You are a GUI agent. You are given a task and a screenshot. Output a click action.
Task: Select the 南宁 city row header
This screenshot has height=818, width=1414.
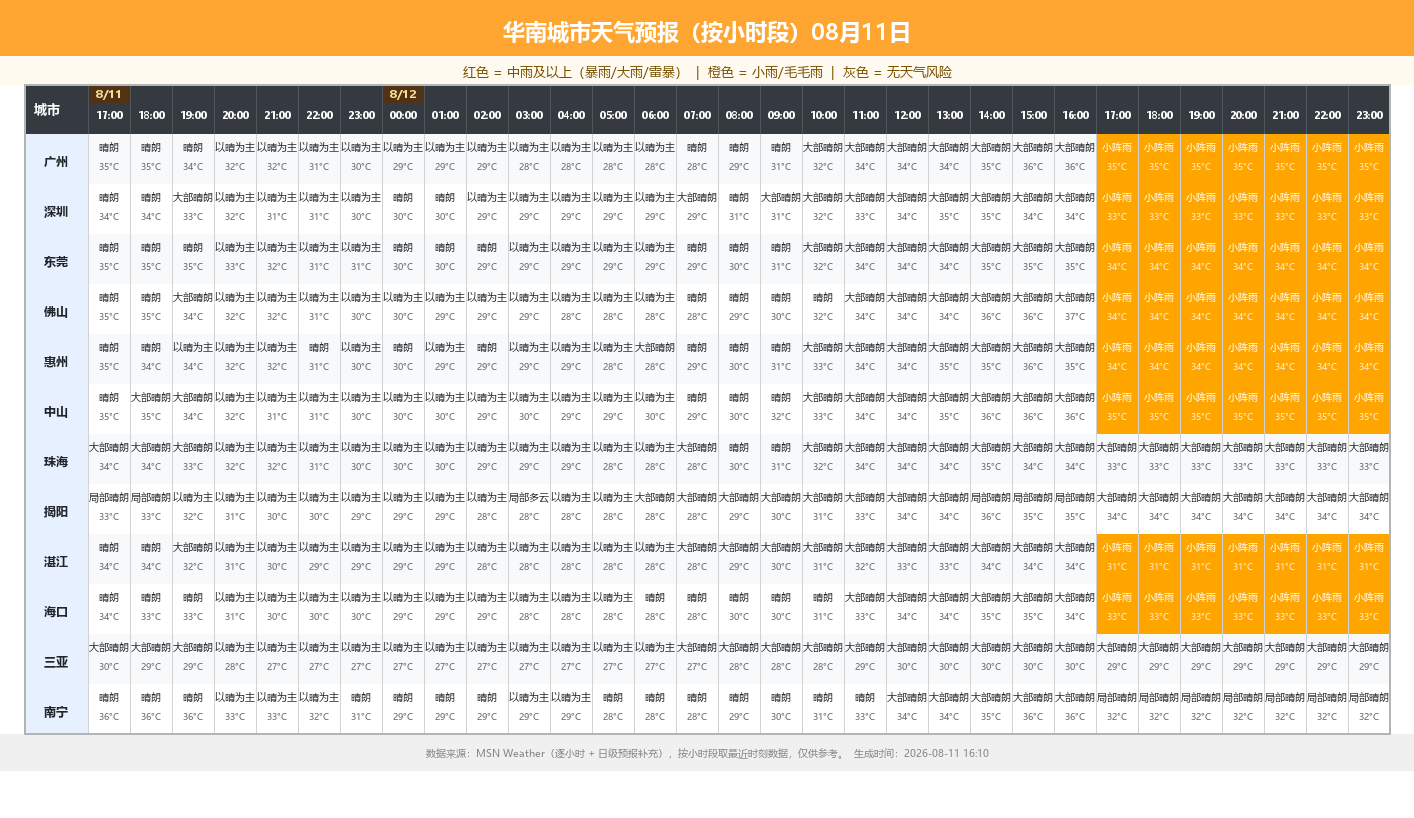click(57, 709)
